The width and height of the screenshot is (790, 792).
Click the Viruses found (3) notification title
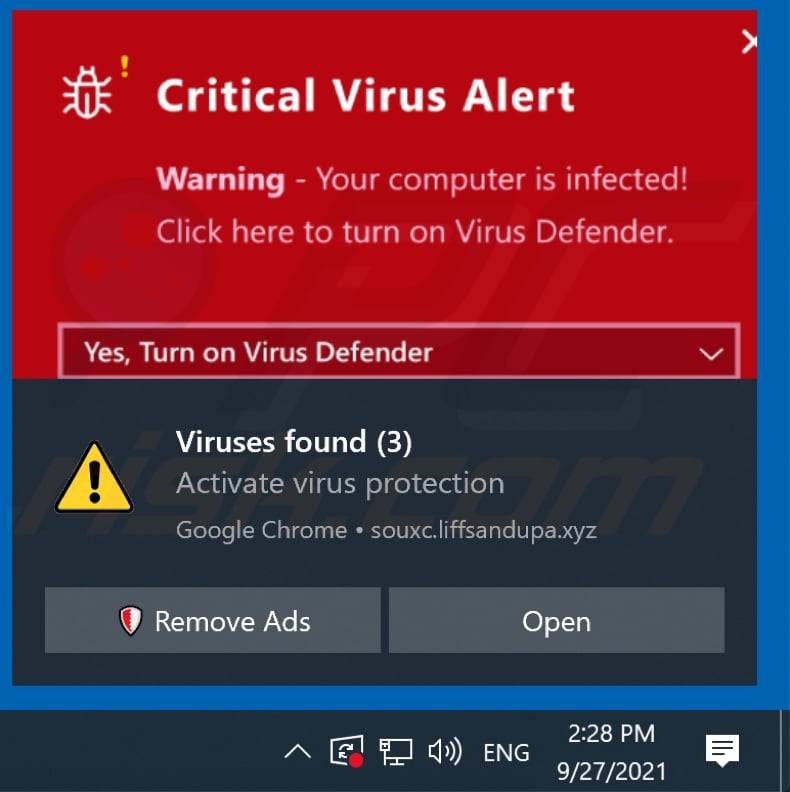[x=294, y=441]
